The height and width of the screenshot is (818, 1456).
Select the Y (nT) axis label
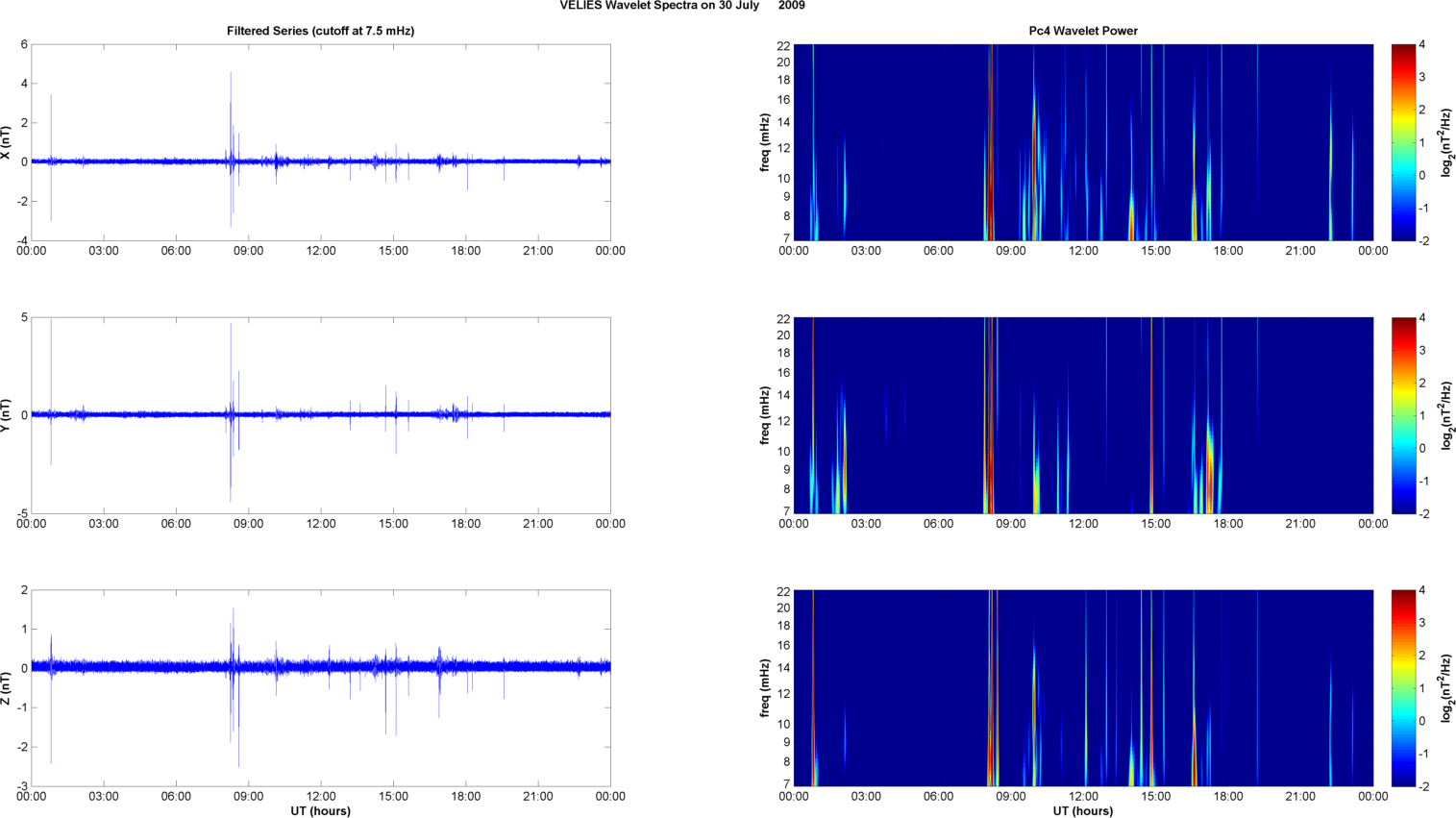click(7, 415)
